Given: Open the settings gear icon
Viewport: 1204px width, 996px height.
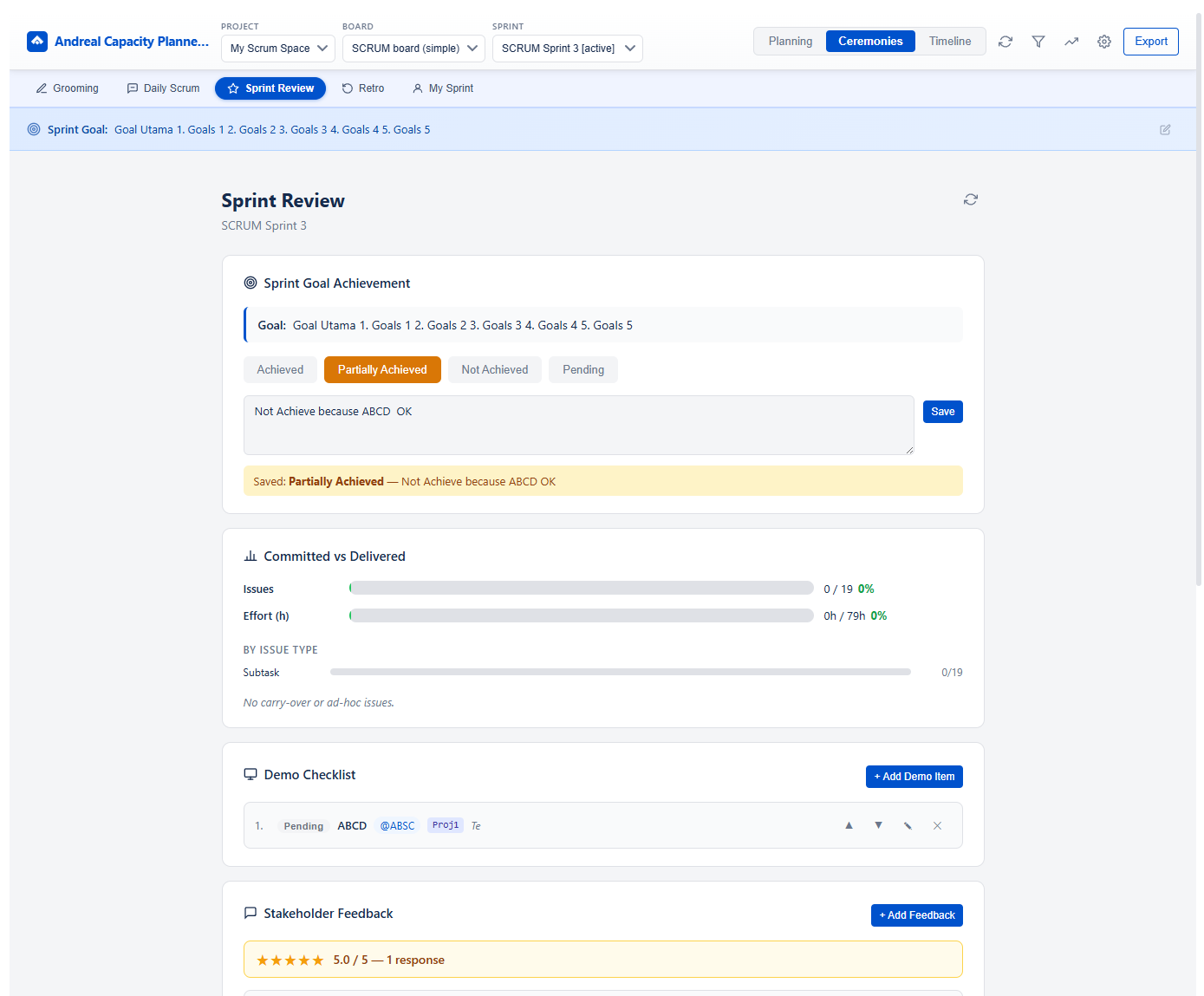Looking at the screenshot, I should (1103, 41).
